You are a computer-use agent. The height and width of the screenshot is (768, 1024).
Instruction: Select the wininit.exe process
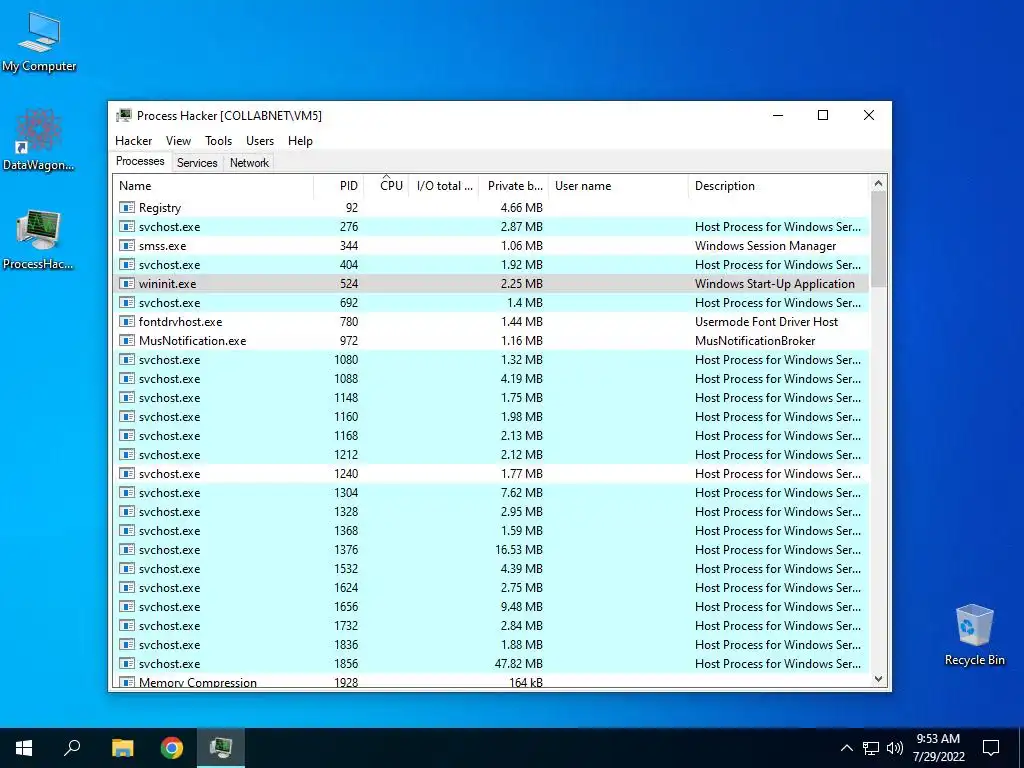(x=491, y=283)
